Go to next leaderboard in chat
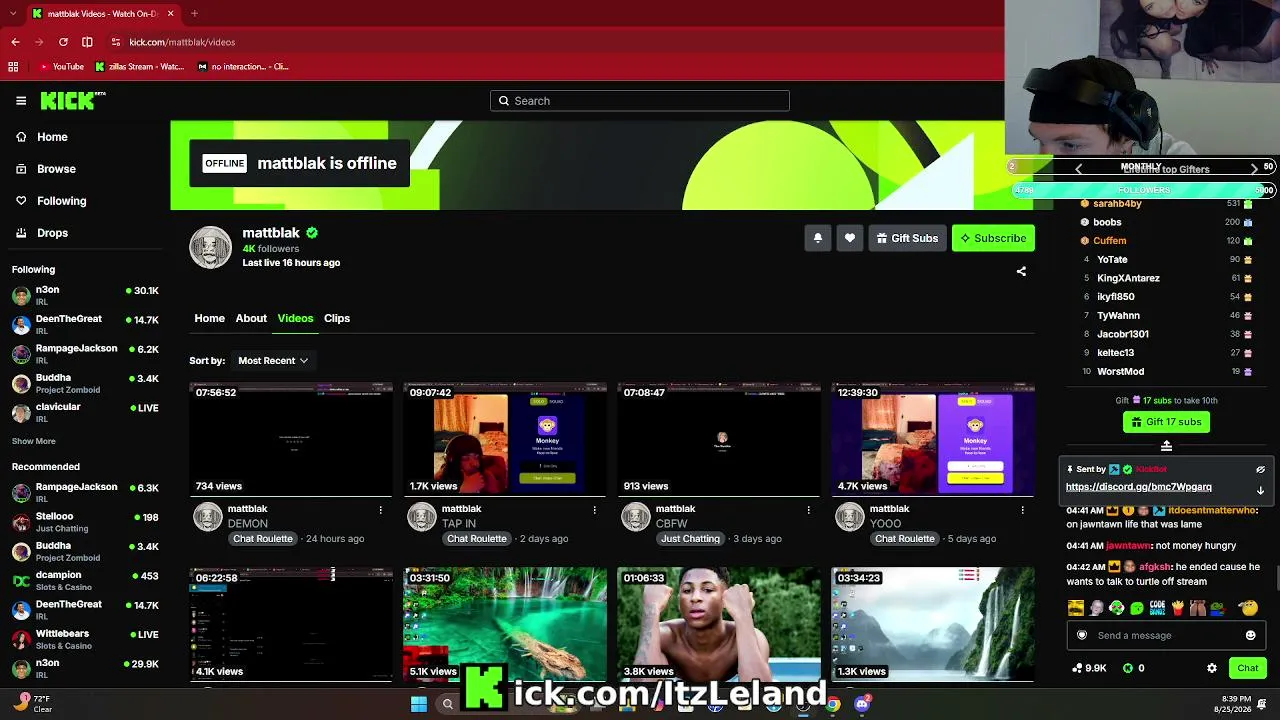Image resolution: width=1280 pixels, height=720 pixels. click(x=1254, y=169)
